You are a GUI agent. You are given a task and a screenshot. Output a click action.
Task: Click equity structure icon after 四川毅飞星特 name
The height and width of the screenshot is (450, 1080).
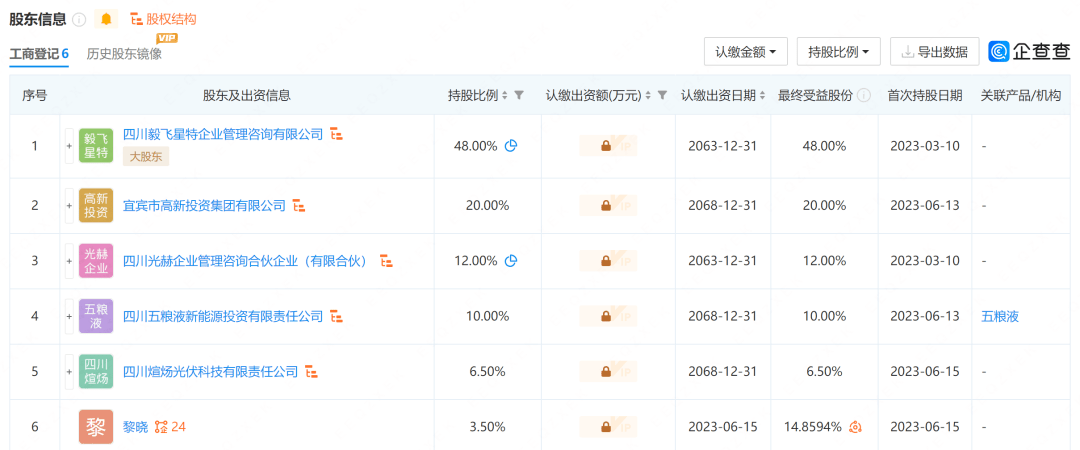tap(336, 134)
